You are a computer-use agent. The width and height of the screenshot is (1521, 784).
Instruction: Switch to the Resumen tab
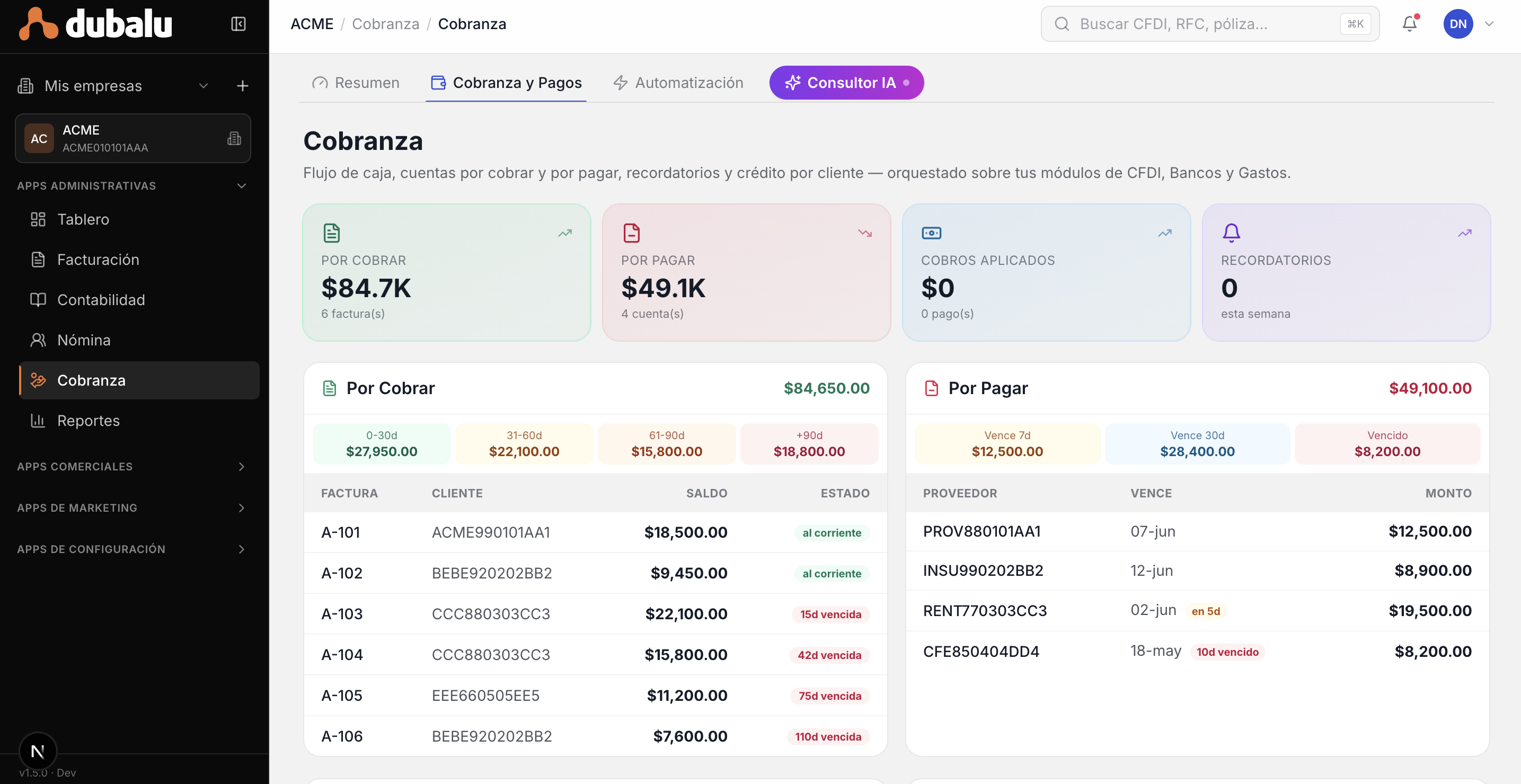click(x=356, y=83)
